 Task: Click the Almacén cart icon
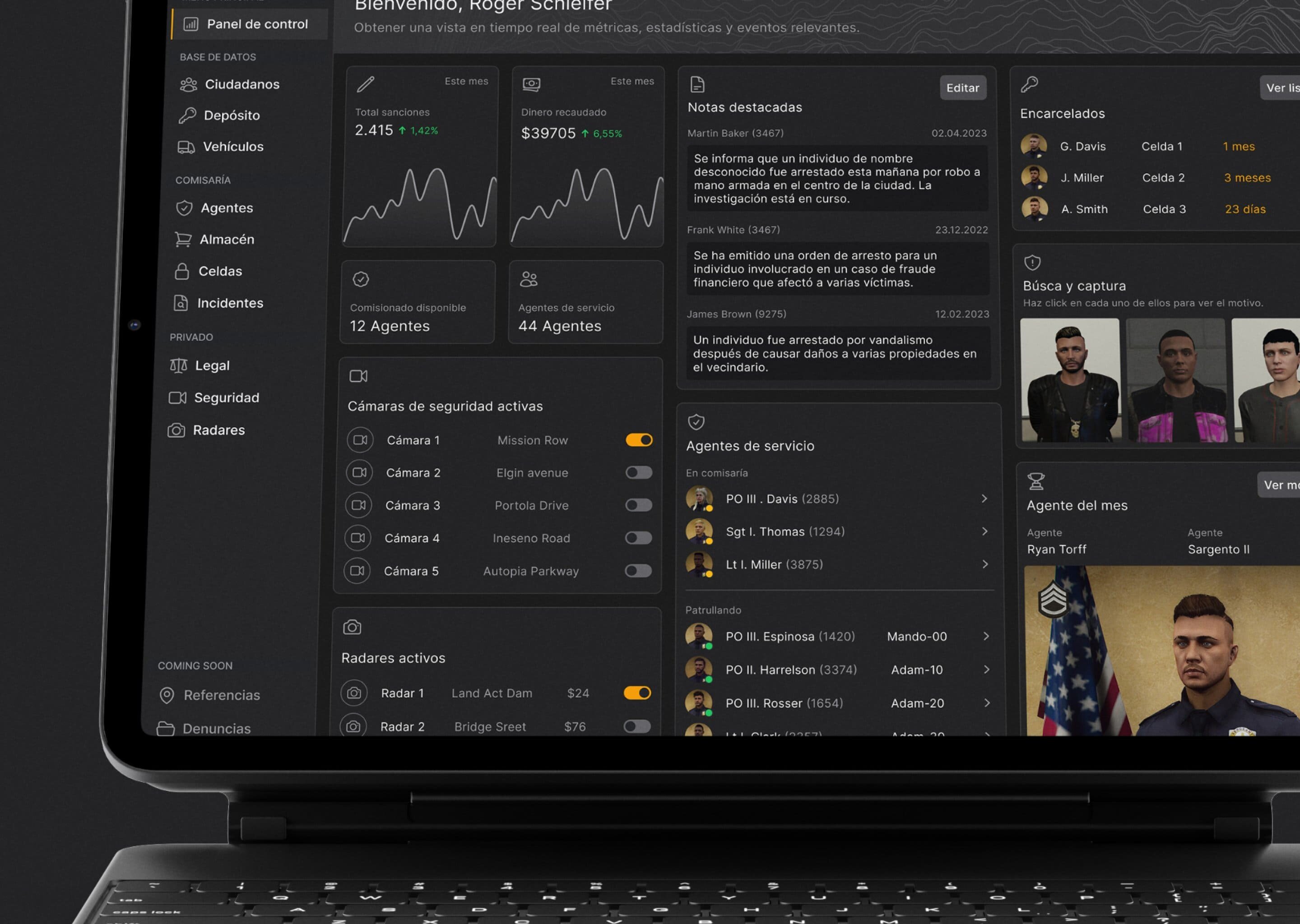pos(183,240)
